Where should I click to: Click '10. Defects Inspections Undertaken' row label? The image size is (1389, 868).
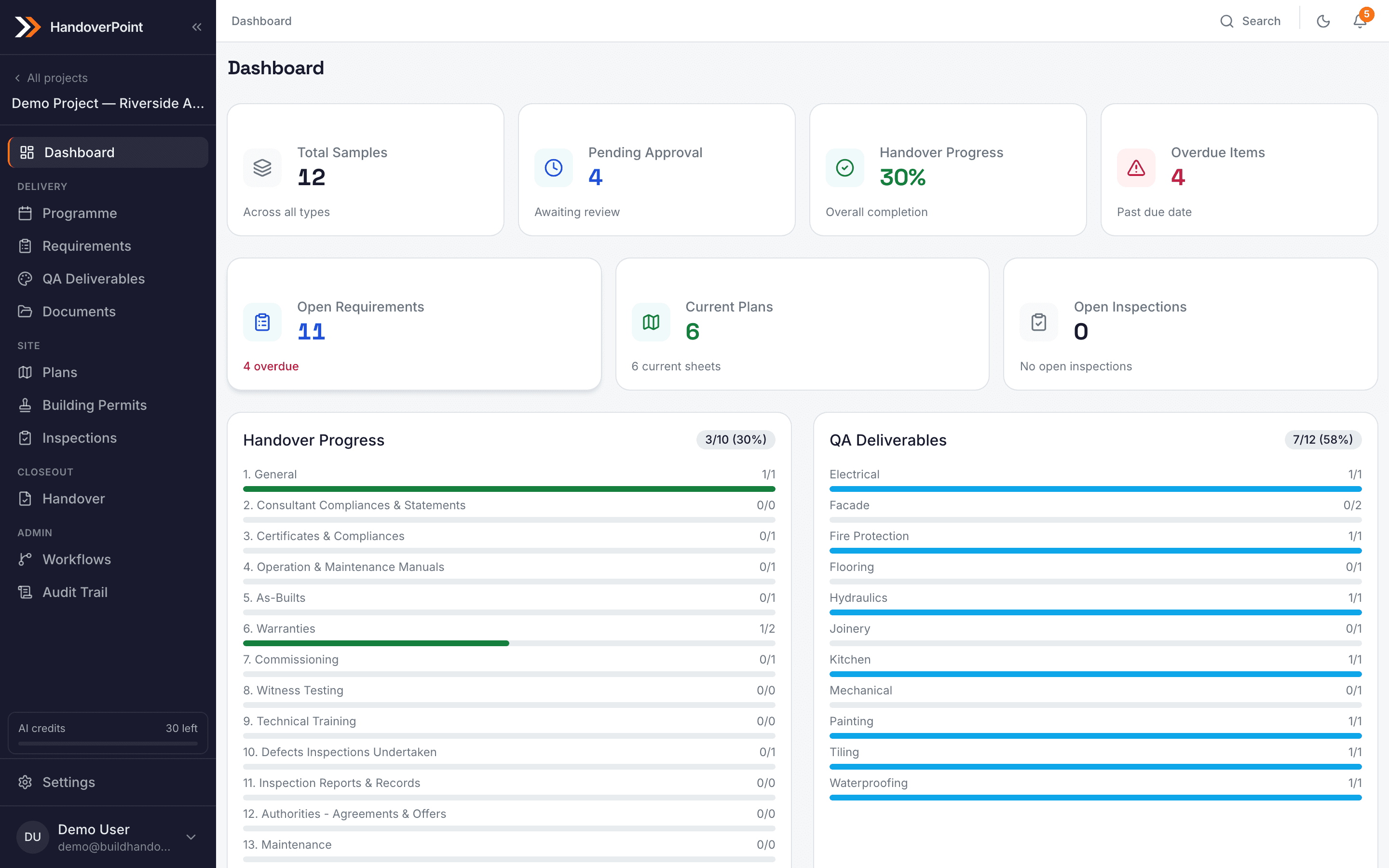(340, 752)
